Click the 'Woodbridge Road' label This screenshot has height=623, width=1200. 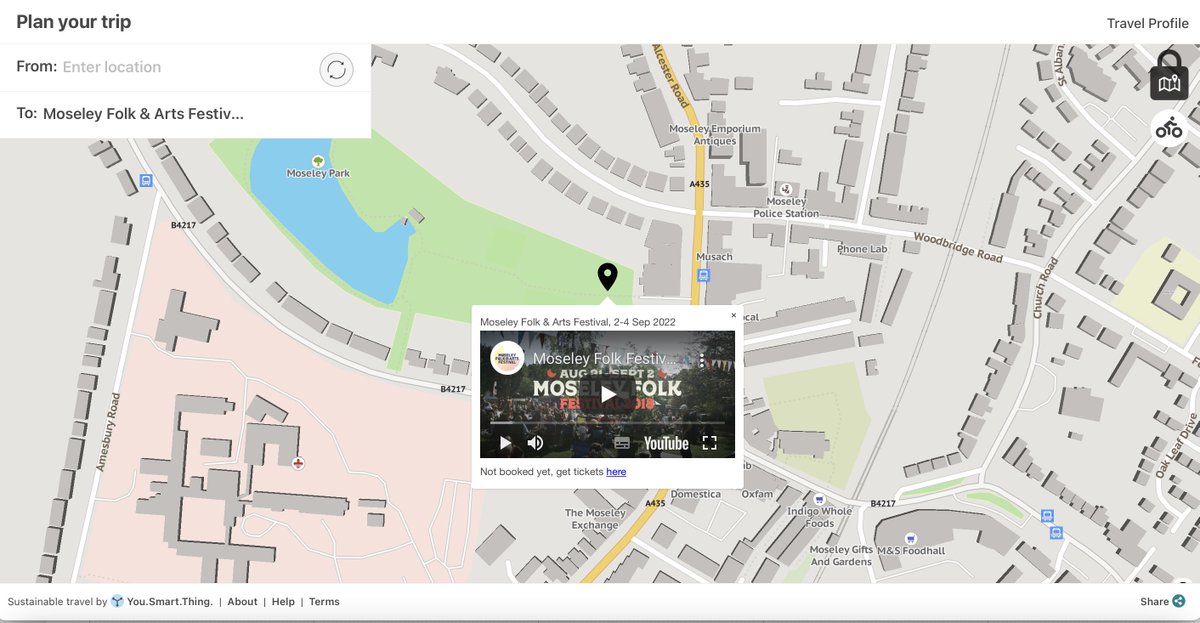[957, 250]
